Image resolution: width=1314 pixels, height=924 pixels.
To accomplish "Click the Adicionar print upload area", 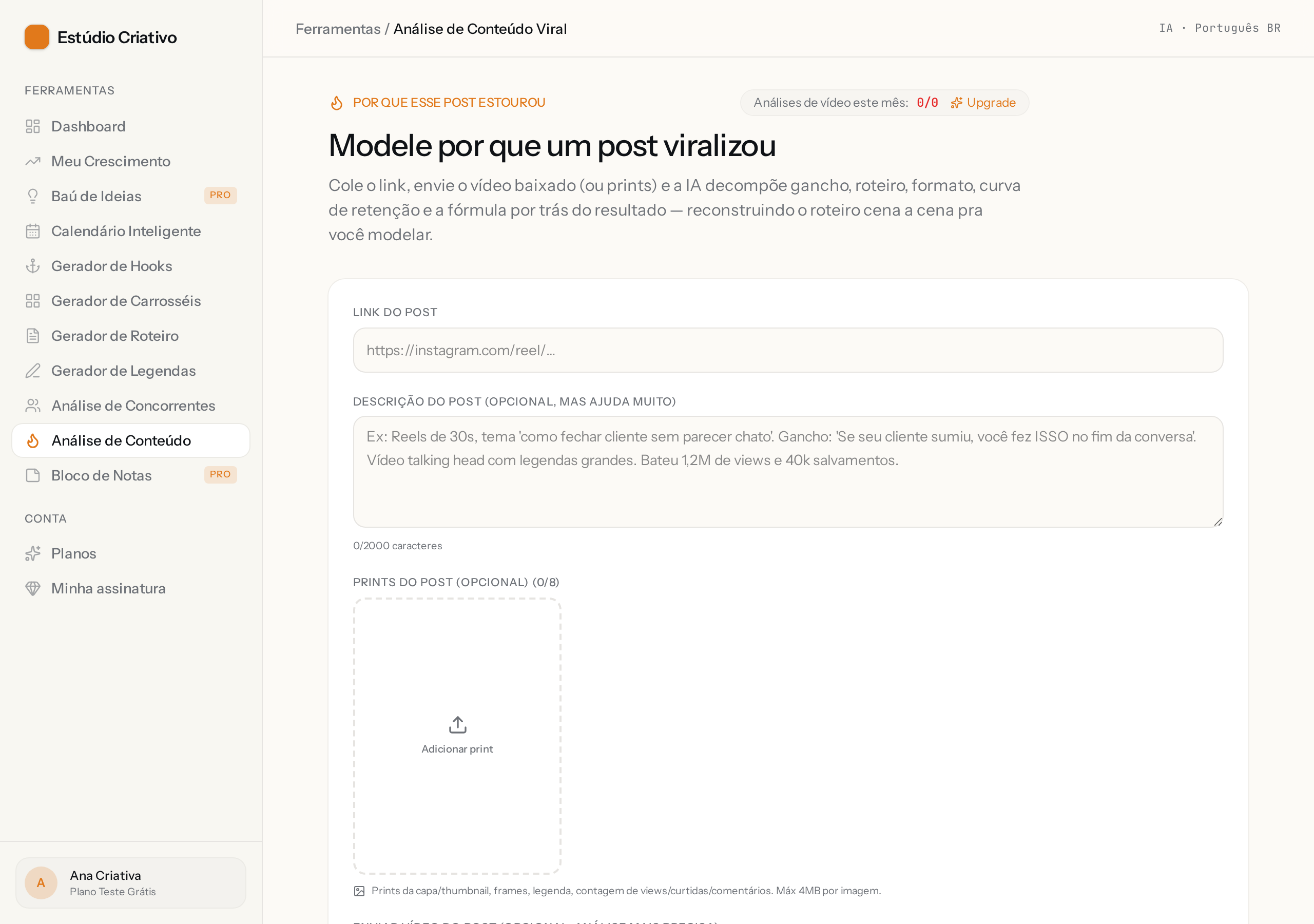I will [457, 736].
